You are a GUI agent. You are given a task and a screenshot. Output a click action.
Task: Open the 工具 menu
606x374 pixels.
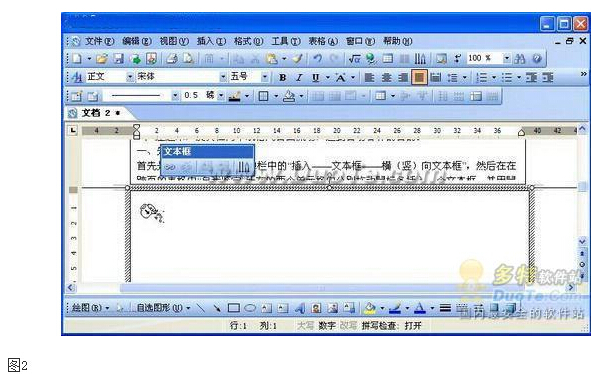coord(286,41)
